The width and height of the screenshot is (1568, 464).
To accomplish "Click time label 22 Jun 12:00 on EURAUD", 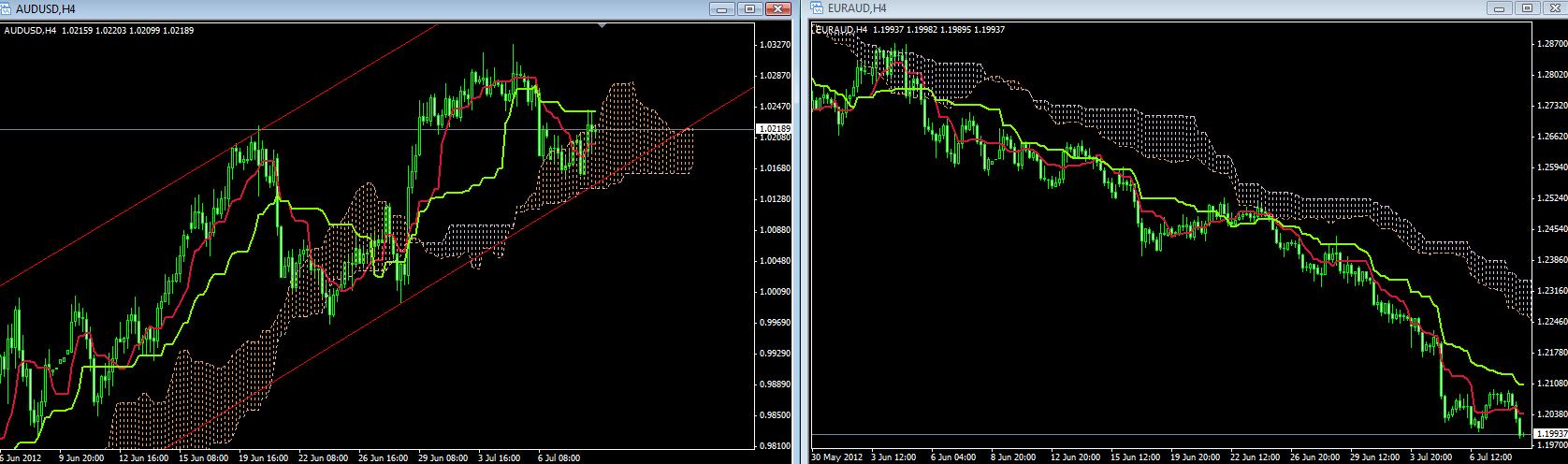I will (x=1254, y=457).
